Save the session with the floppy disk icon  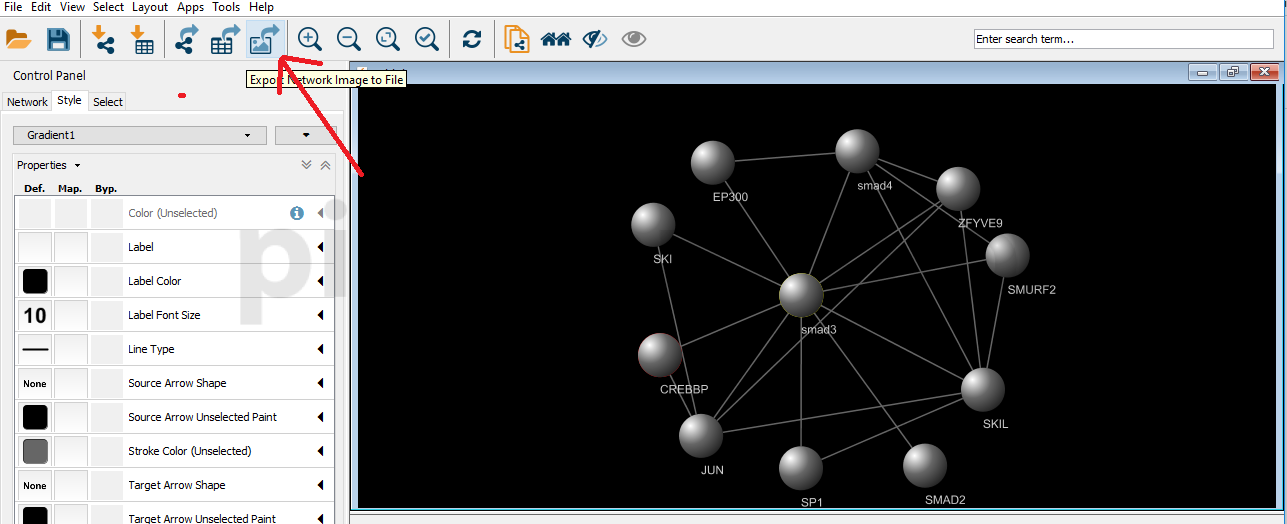tap(58, 39)
